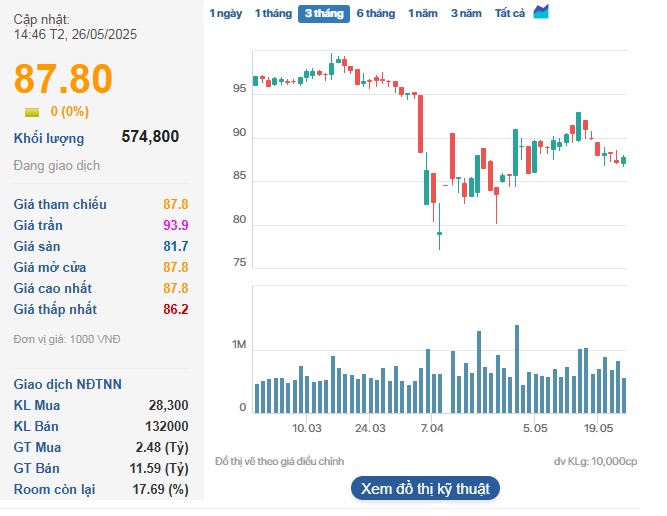Show the 6 tháng chart range
The height and width of the screenshot is (516, 667).
(x=375, y=13)
